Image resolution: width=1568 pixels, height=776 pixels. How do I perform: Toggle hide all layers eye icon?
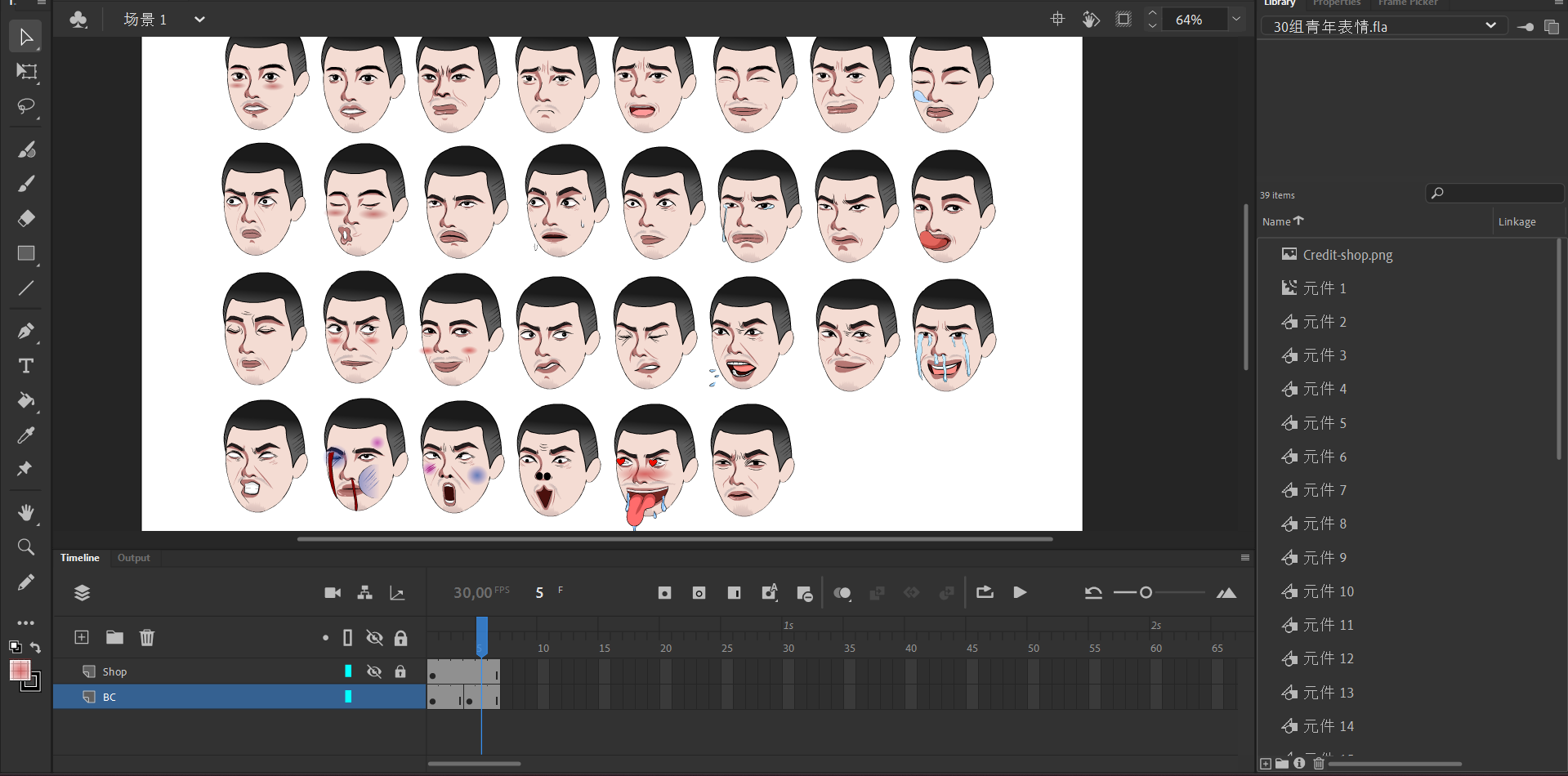point(374,637)
